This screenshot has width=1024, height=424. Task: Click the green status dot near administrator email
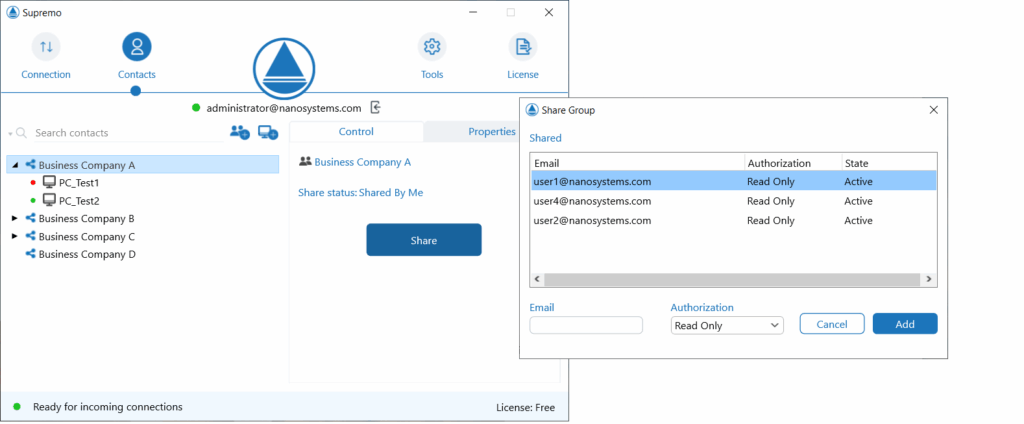pos(196,108)
